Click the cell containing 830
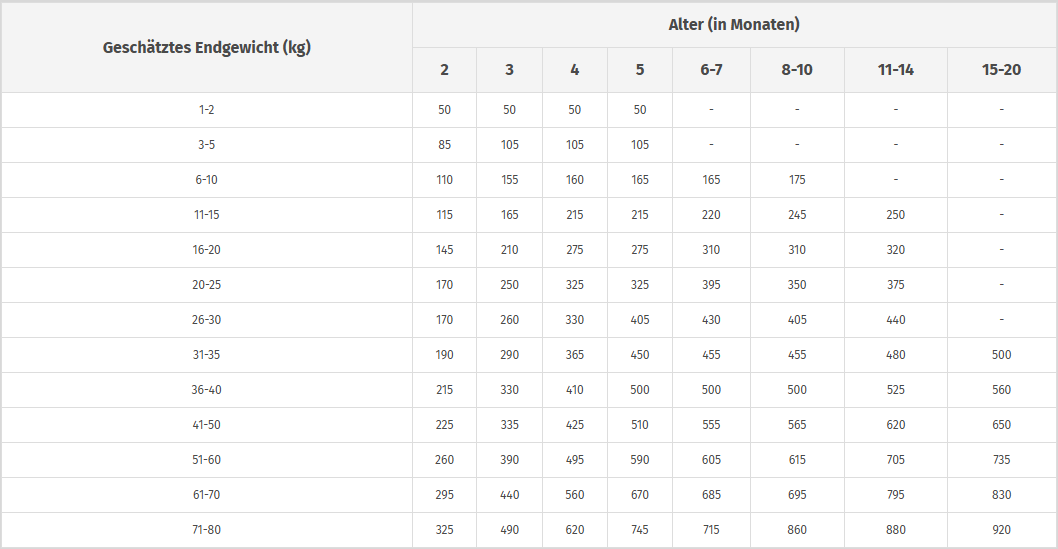Viewport: 1058px width, 549px height. coord(1001,495)
